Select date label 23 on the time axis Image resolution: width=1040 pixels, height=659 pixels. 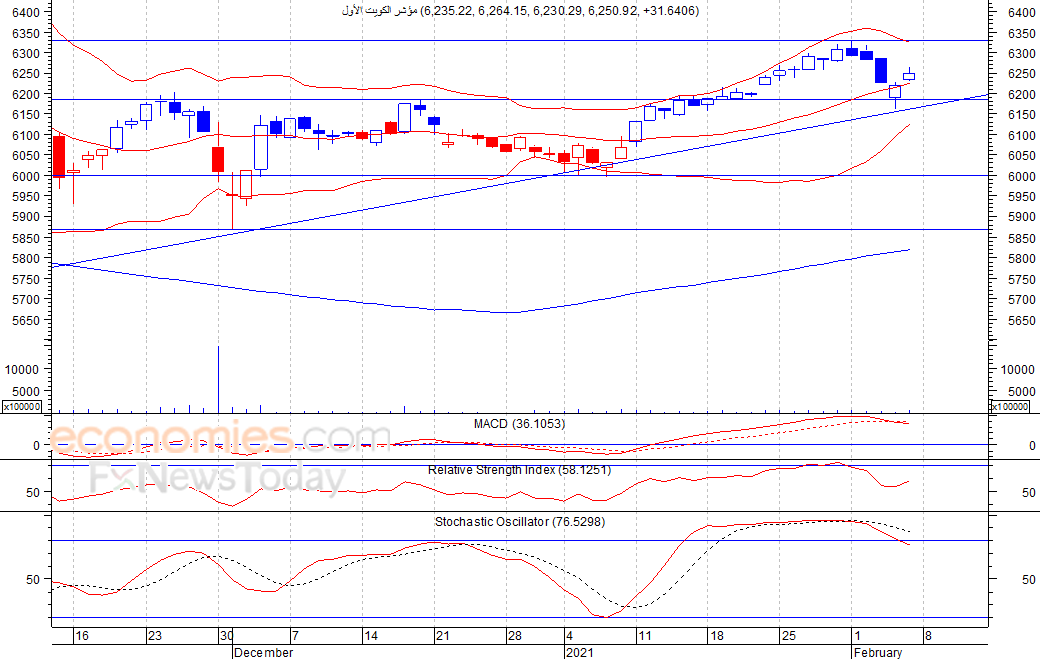tap(155, 636)
